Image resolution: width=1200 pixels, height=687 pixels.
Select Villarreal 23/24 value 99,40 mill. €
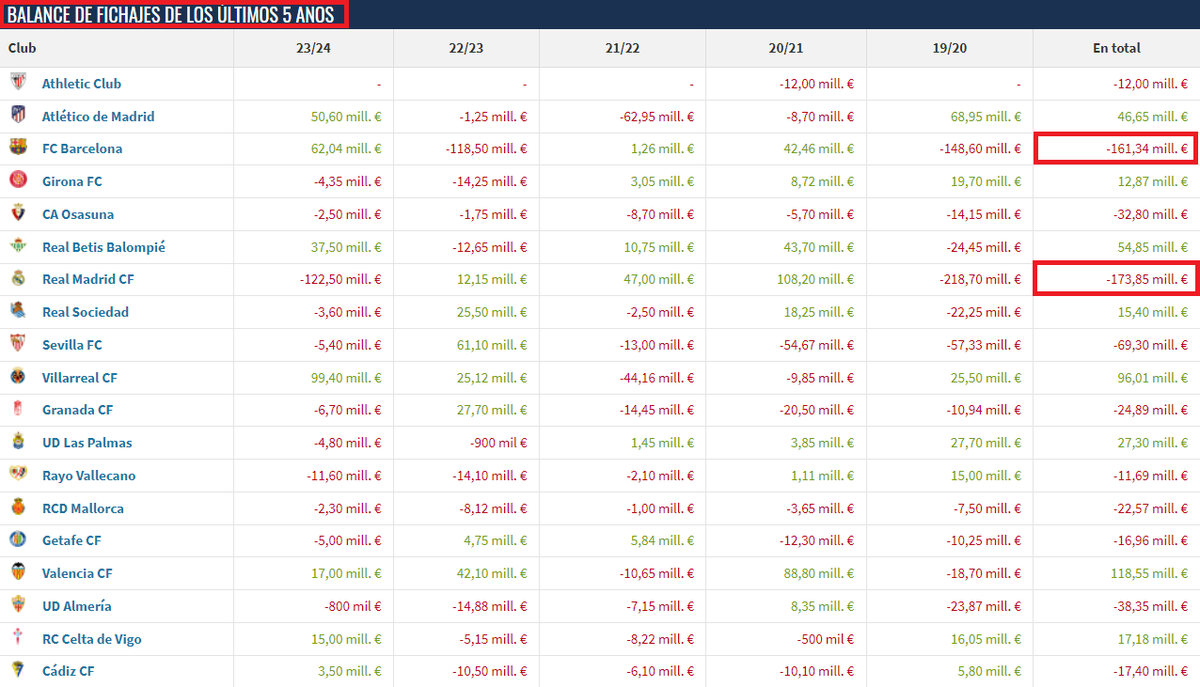click(345, 378)
